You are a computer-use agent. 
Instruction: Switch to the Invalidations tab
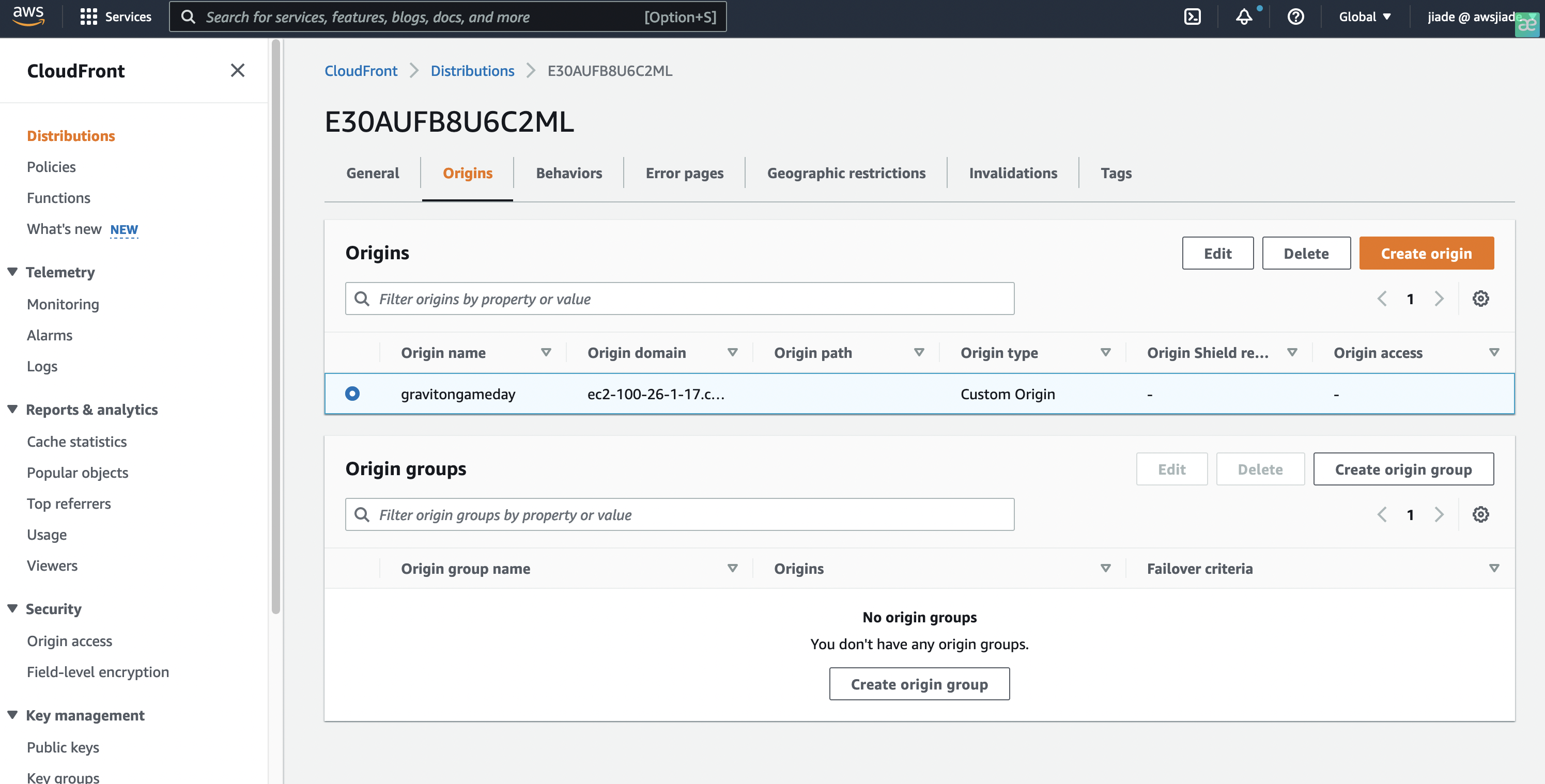(1013, 173)
